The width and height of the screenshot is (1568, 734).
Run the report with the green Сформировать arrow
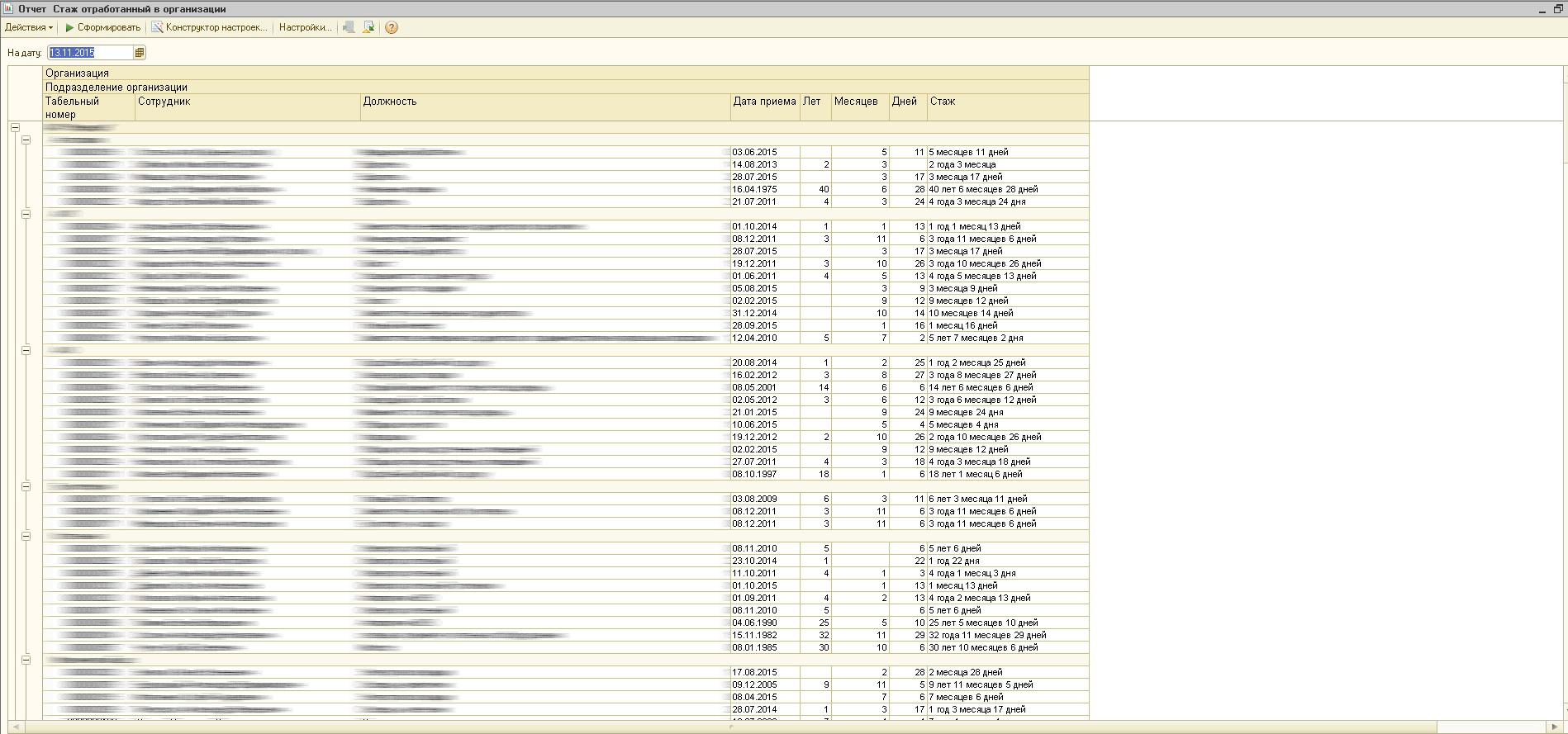(x=102, y=27)
